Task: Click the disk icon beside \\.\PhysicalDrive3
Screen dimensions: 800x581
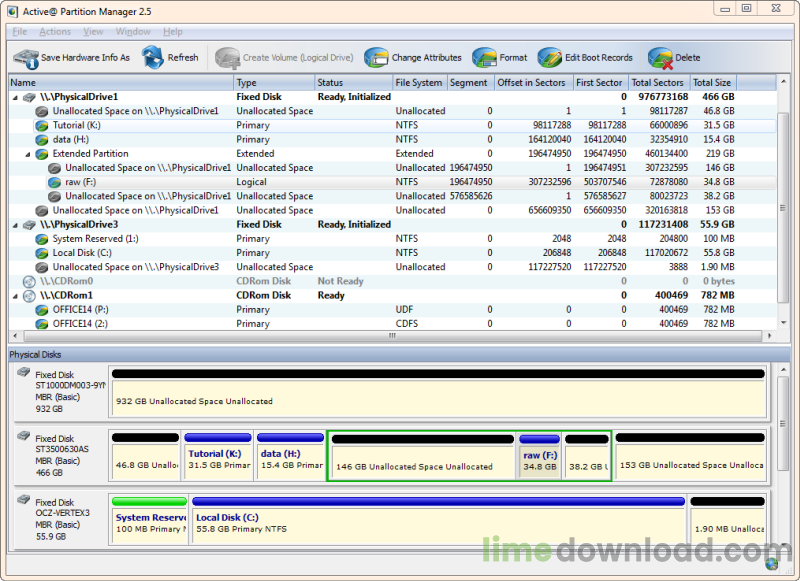Action: click(30, 224)
